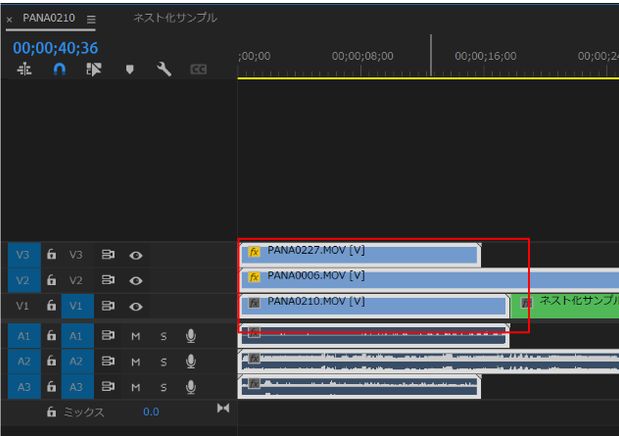
Task: Hide the V3 track output eye
Action: click(x=136, y=256)
